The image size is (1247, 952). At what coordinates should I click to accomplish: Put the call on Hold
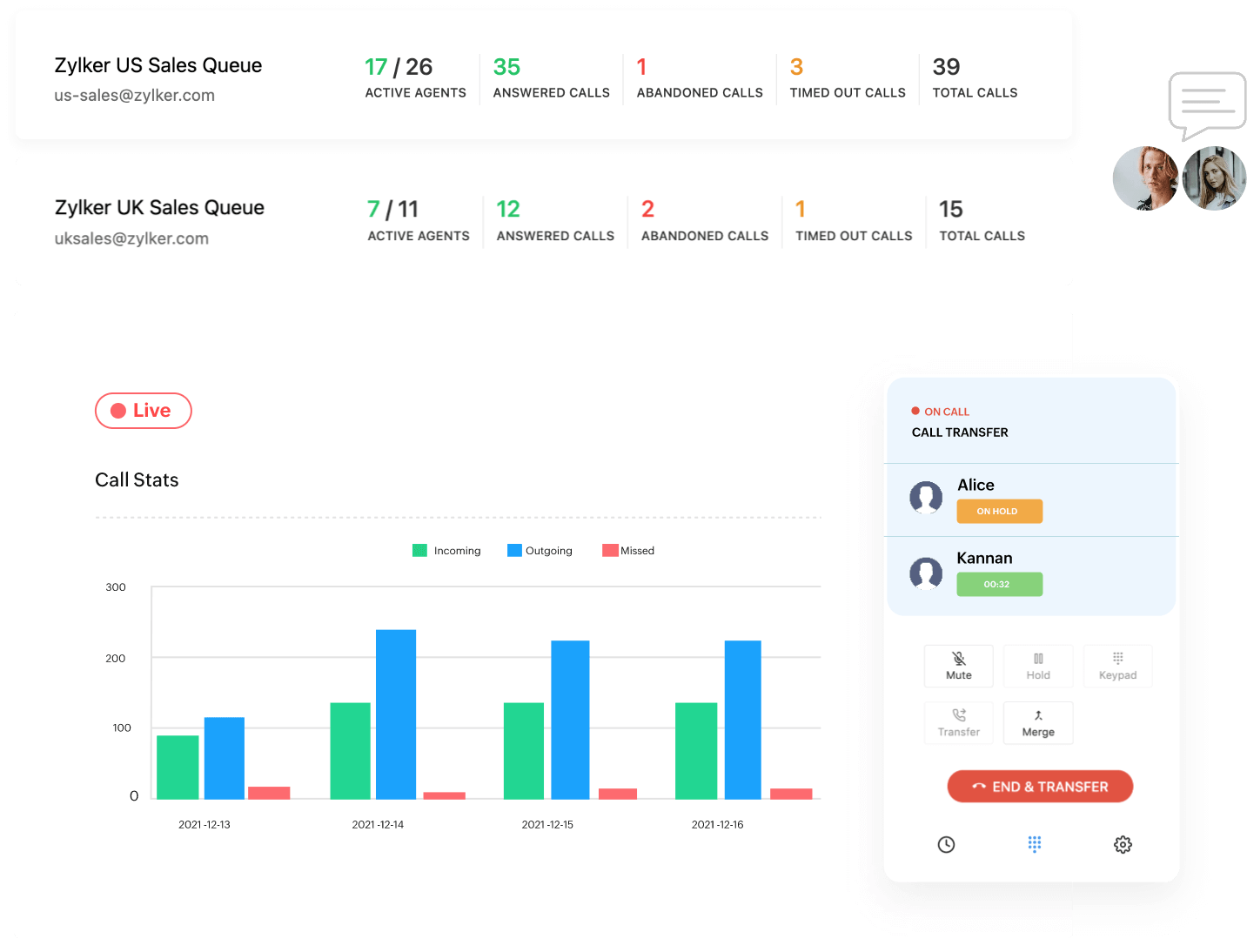point(1038,666)
